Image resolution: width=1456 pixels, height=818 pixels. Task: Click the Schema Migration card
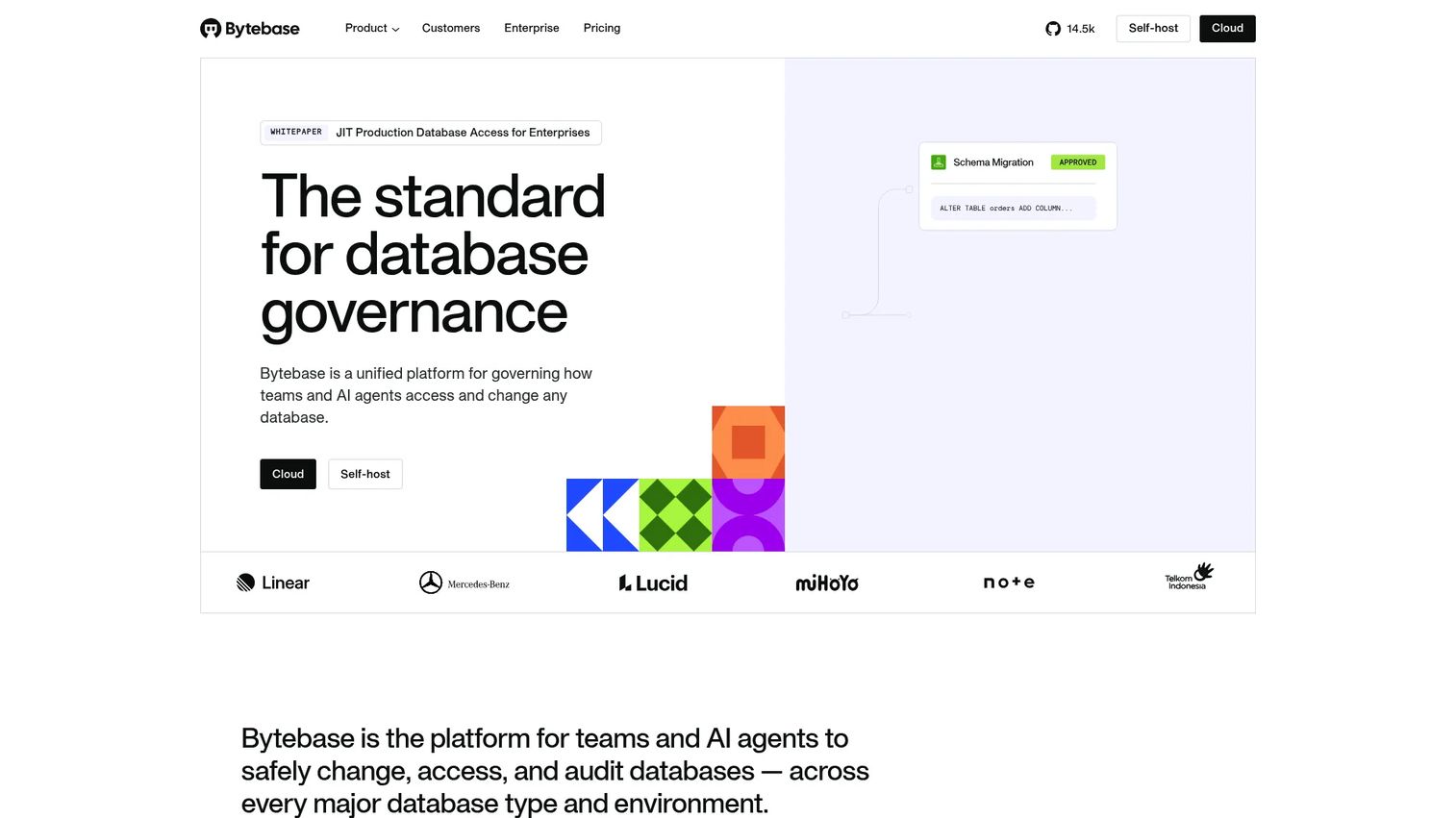tap(1017, 186)
